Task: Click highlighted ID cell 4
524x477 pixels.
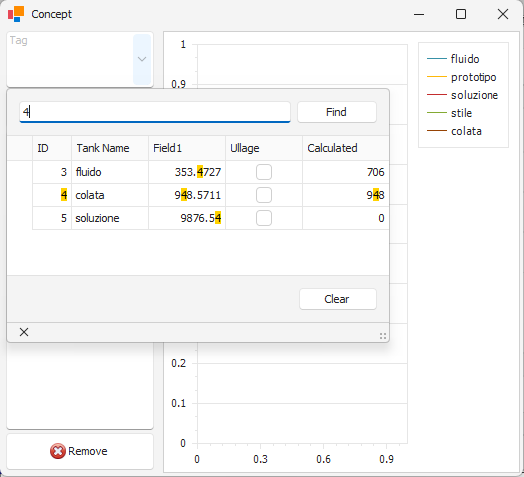Action: pyautogui.click(x=52, y=195)
